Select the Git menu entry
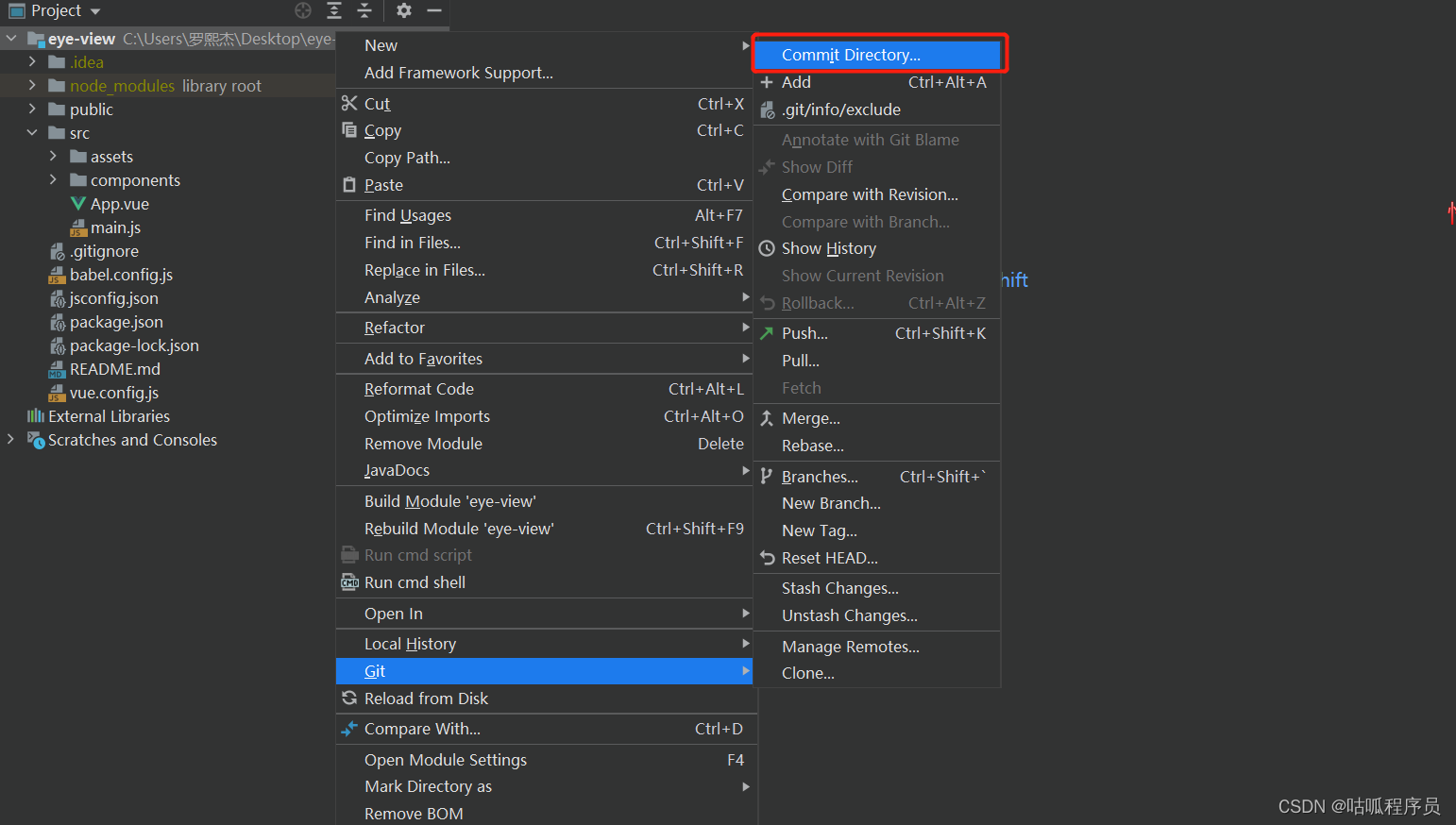The image size is (1456, 825). [x=544, y=671]
